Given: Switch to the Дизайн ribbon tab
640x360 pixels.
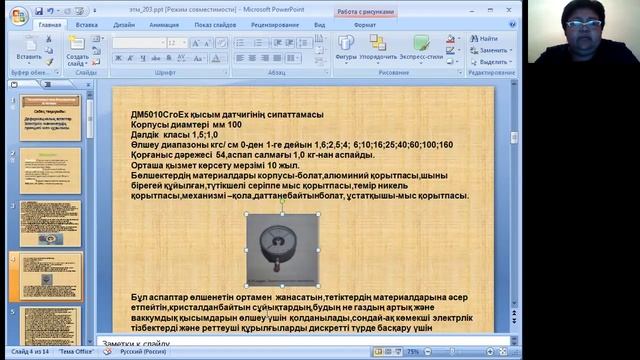Looking at the screenshot, I should click(x=124, y=25).
